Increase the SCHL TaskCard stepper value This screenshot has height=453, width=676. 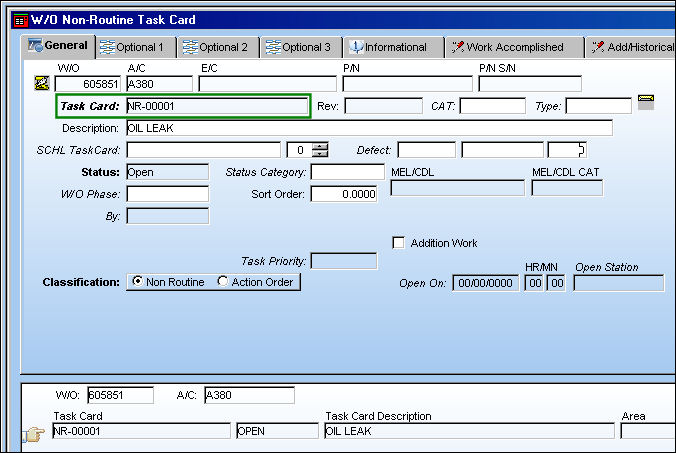click(320, 147)
